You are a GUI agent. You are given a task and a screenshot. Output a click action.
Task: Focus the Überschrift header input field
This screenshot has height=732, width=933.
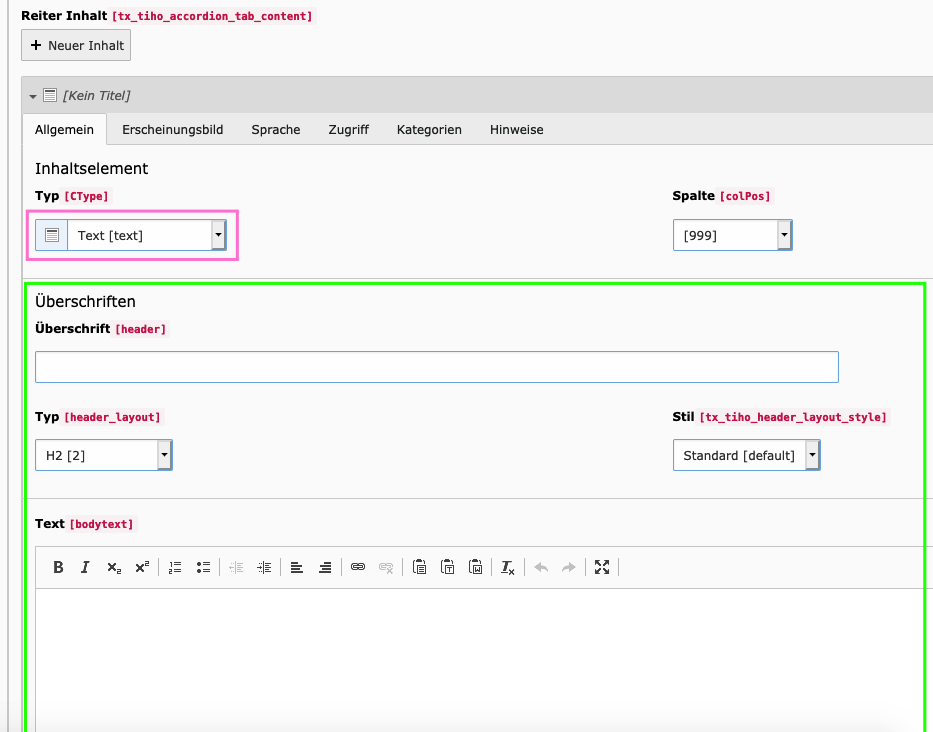(x=437, y=367)
